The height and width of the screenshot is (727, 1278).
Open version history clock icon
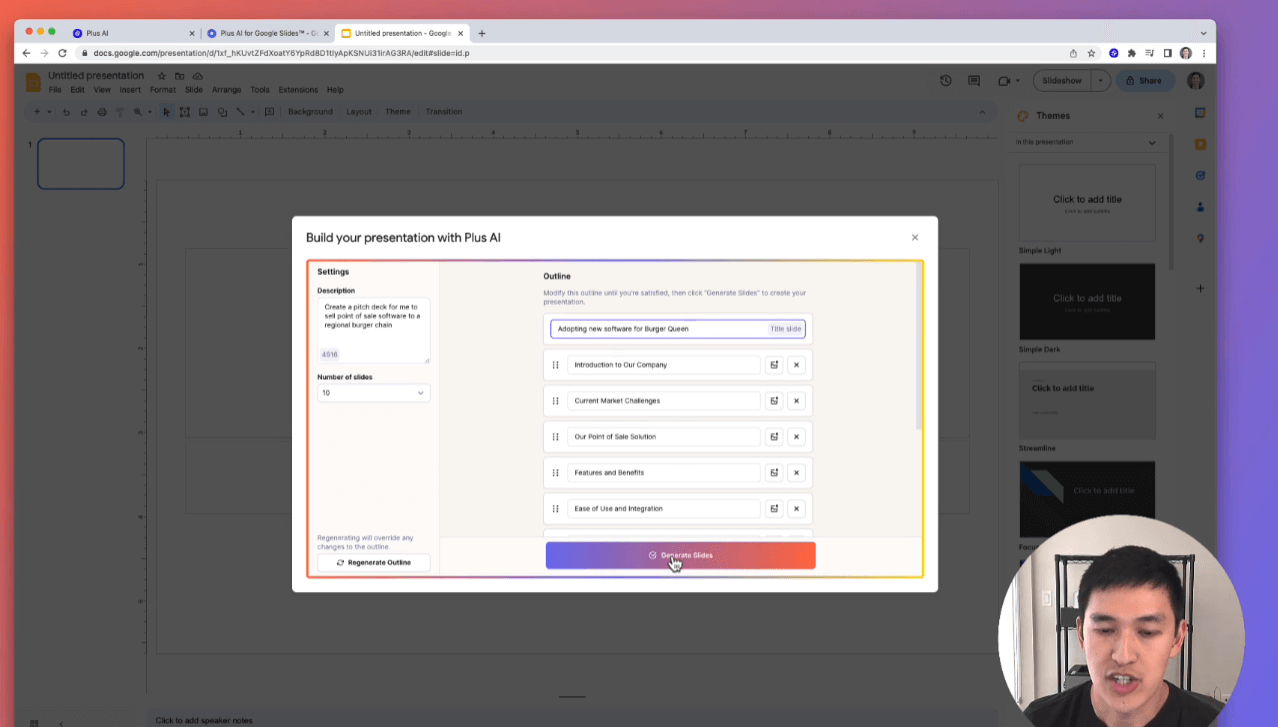(x=945, y=81)
